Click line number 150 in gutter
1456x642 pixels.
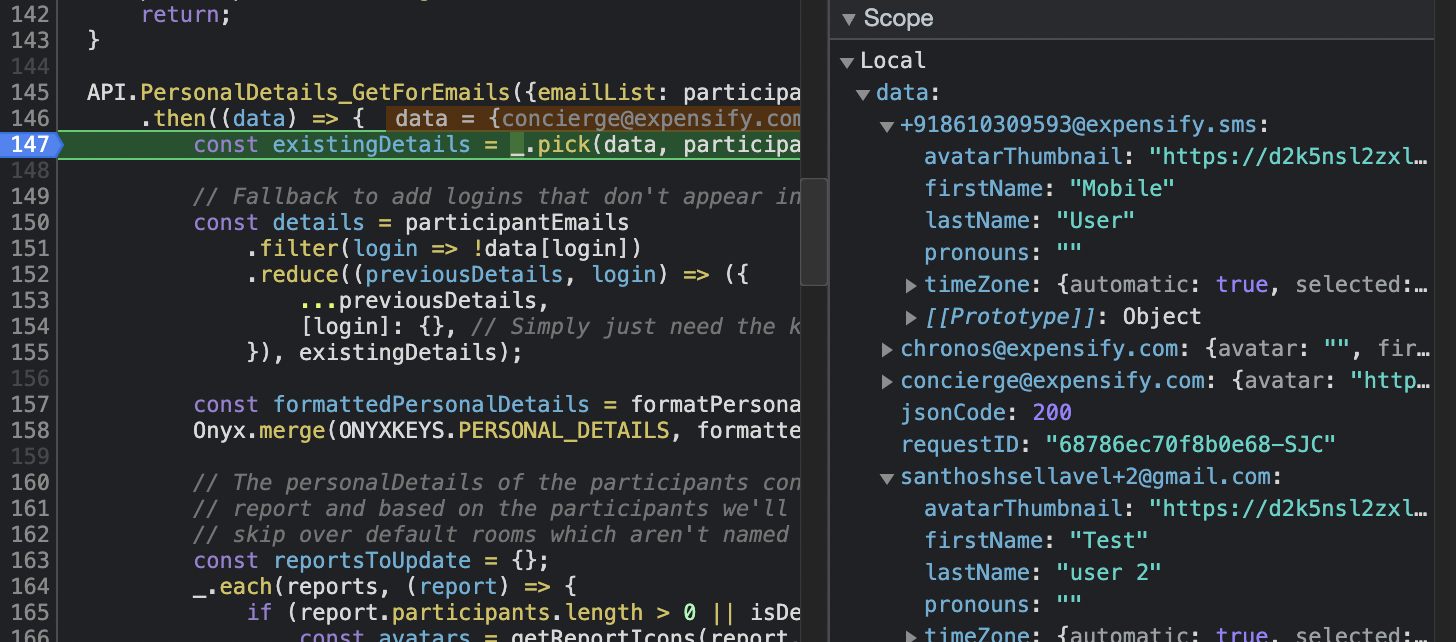point(30,222)
